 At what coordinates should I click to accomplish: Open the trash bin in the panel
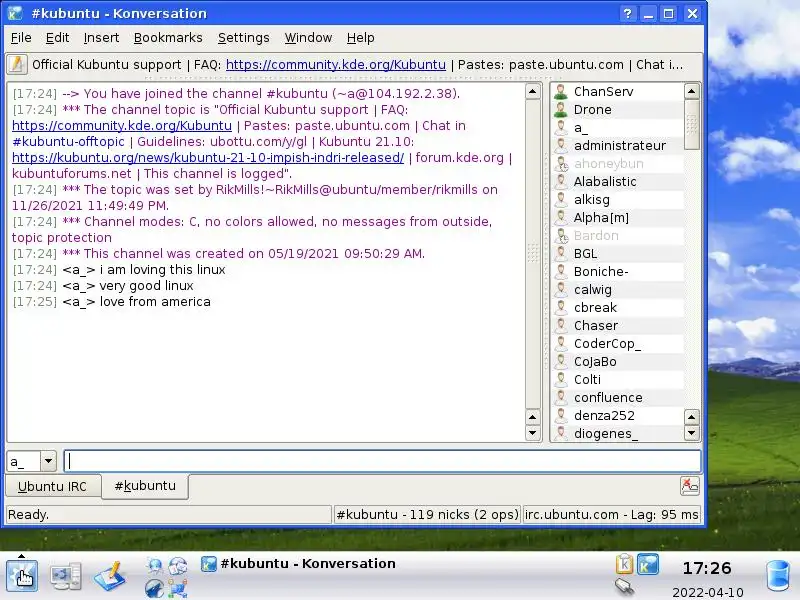click(x=778, y=576)
